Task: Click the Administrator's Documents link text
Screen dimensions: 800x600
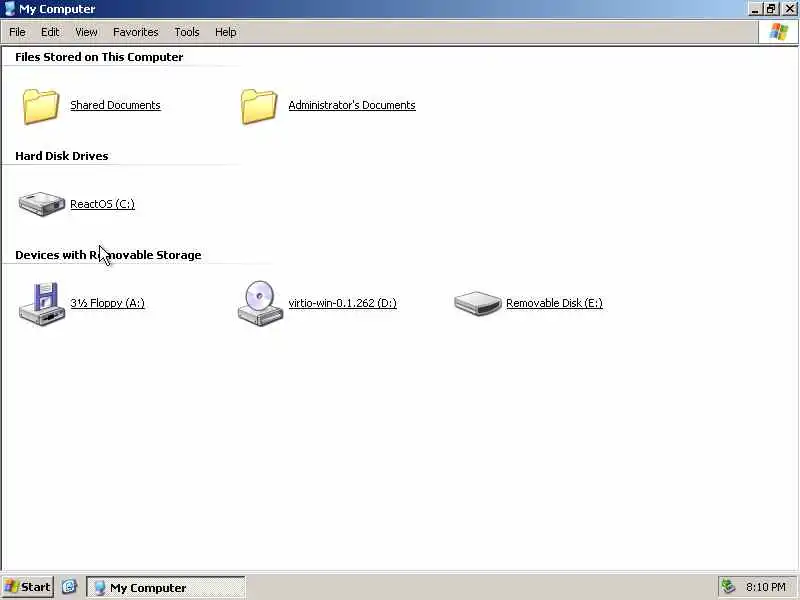Action: [x=352, y=105]
